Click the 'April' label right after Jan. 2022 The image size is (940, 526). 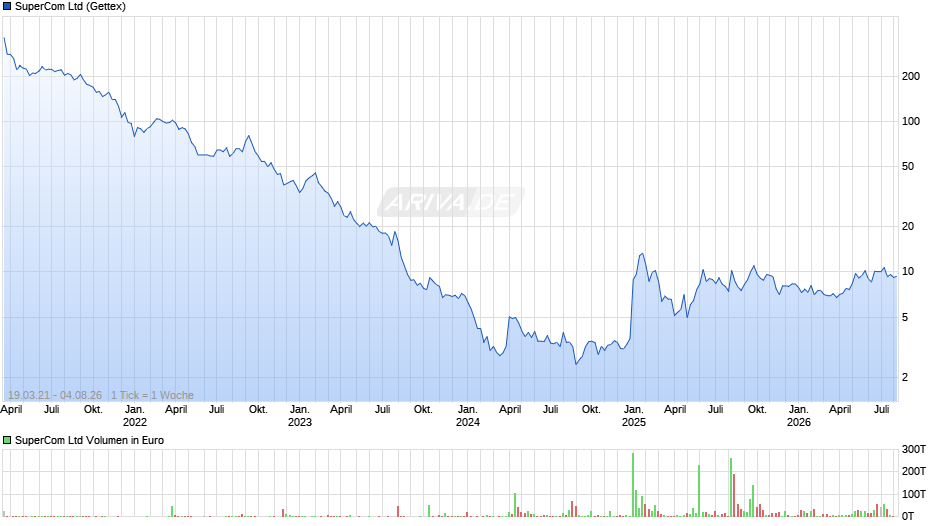point(176,410)
